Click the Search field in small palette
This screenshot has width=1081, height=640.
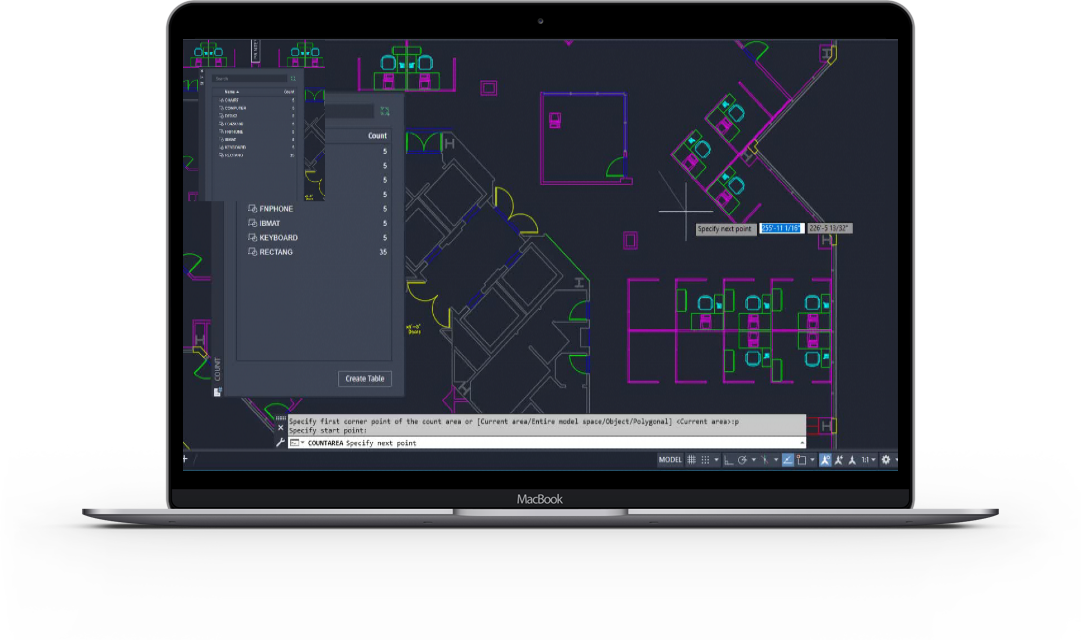[250, 79]
